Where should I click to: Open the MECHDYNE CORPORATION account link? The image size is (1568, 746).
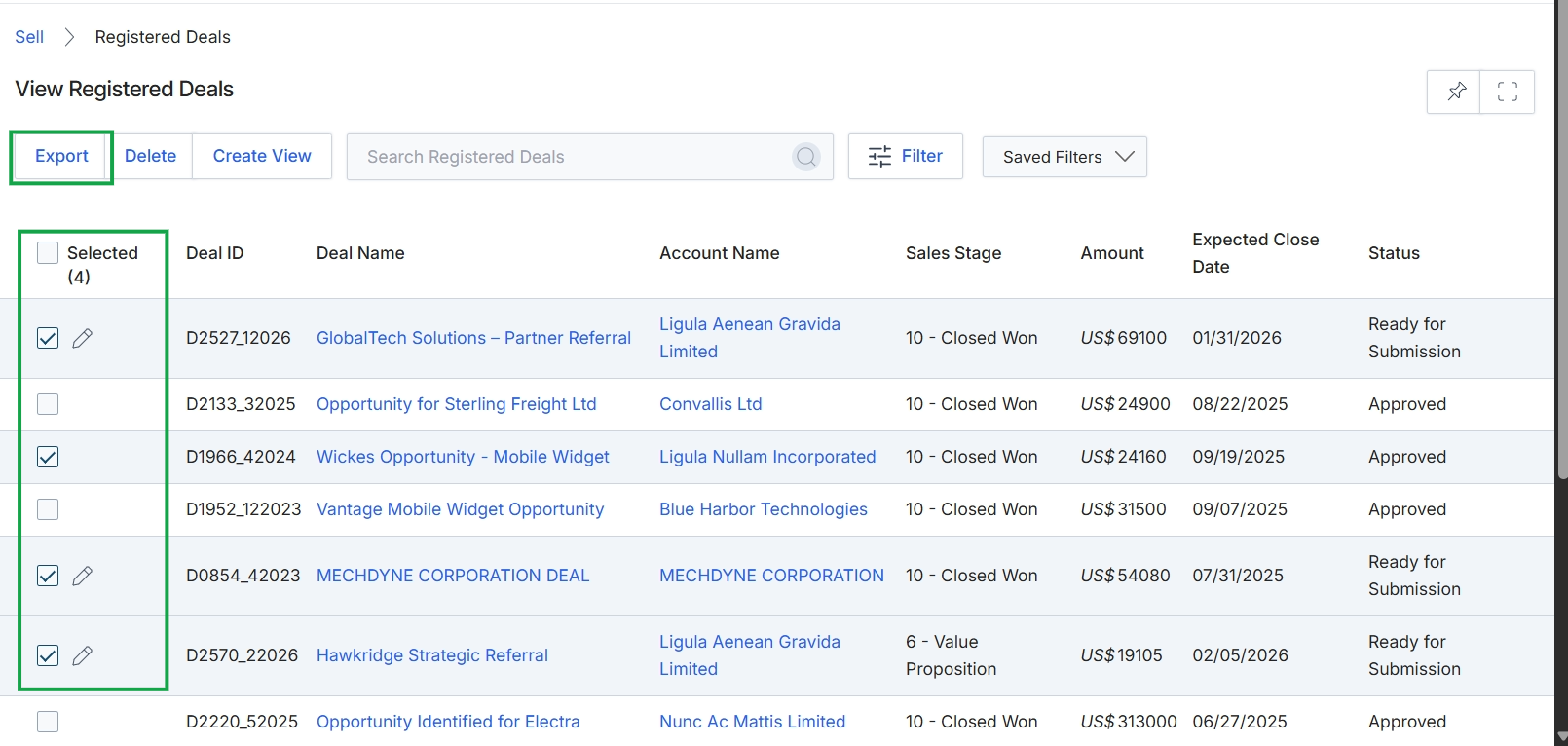771,576
